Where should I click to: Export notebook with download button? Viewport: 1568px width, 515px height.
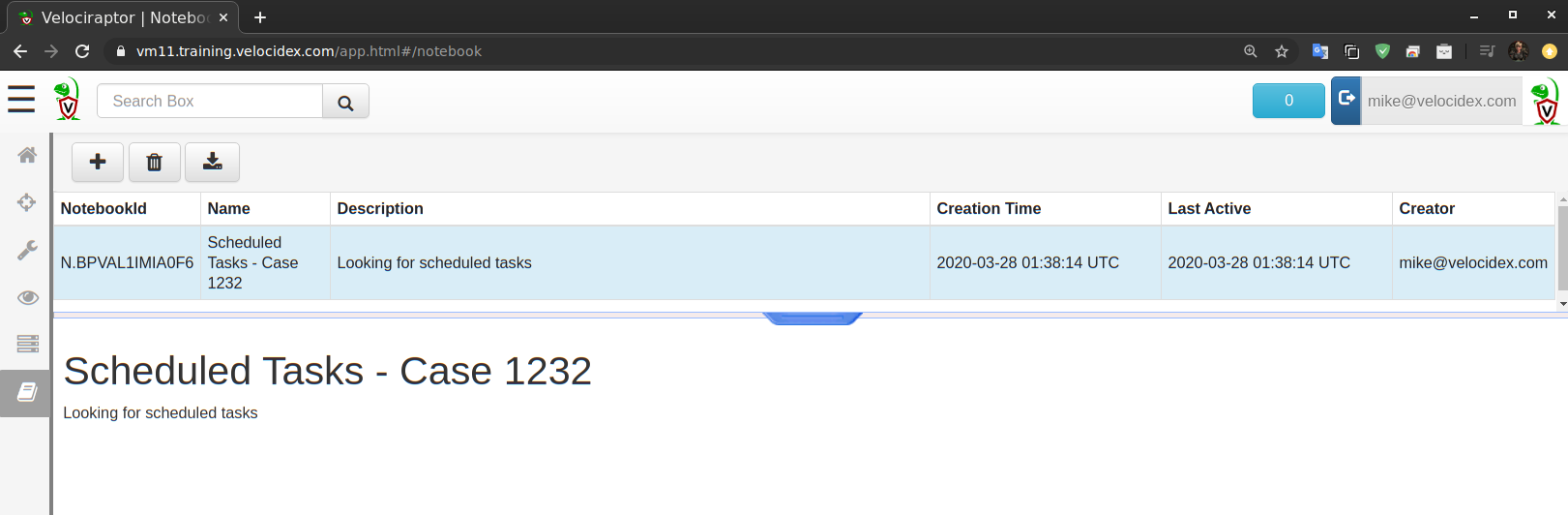pos(212,162)
